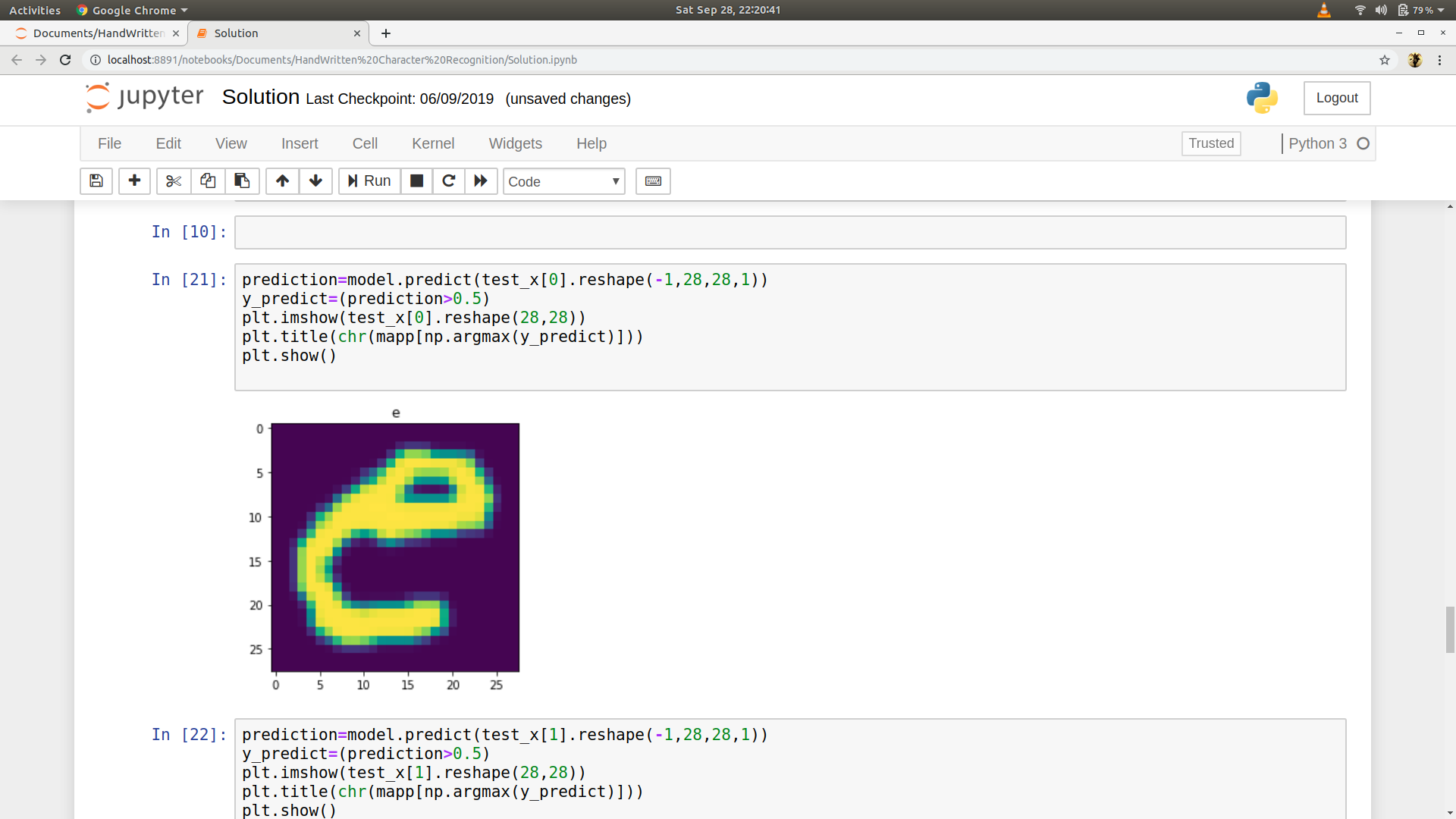Image resolution: width=1456 pixels, height=819 pixels.
Task: Cut the selected cells
Action: coord(173,181)
